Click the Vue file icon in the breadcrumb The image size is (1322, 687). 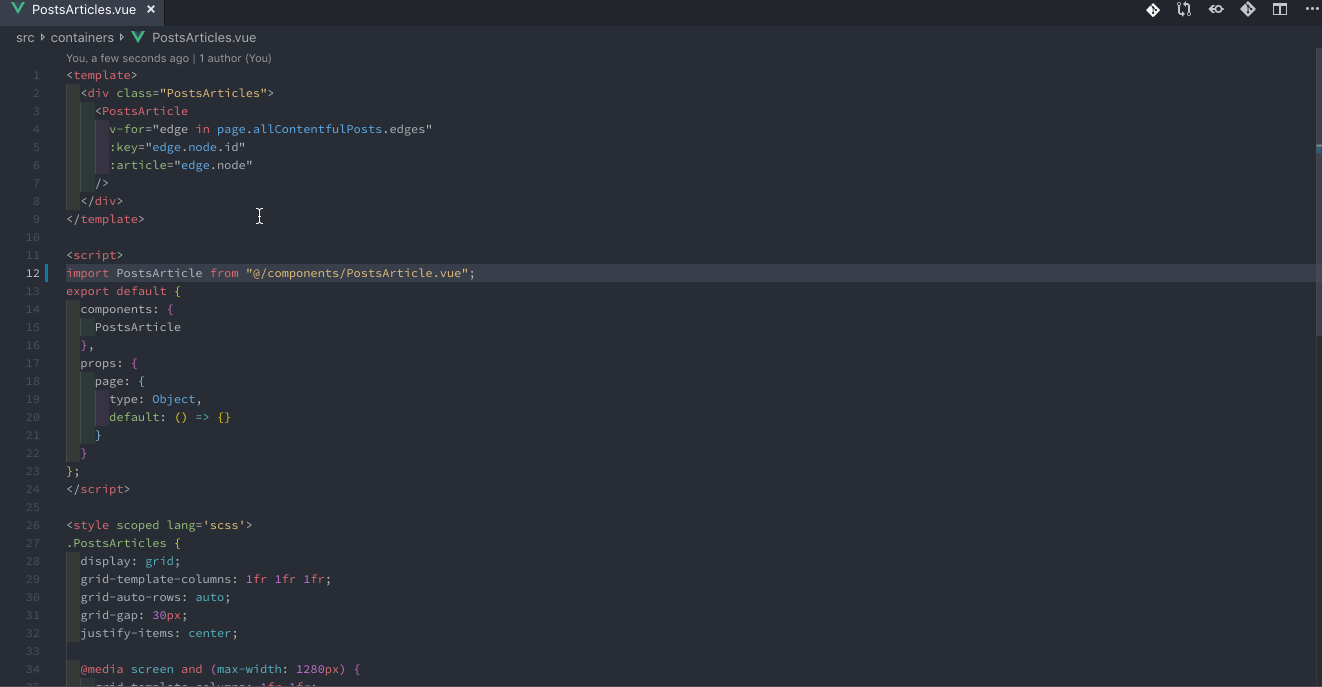click(138, 38)
